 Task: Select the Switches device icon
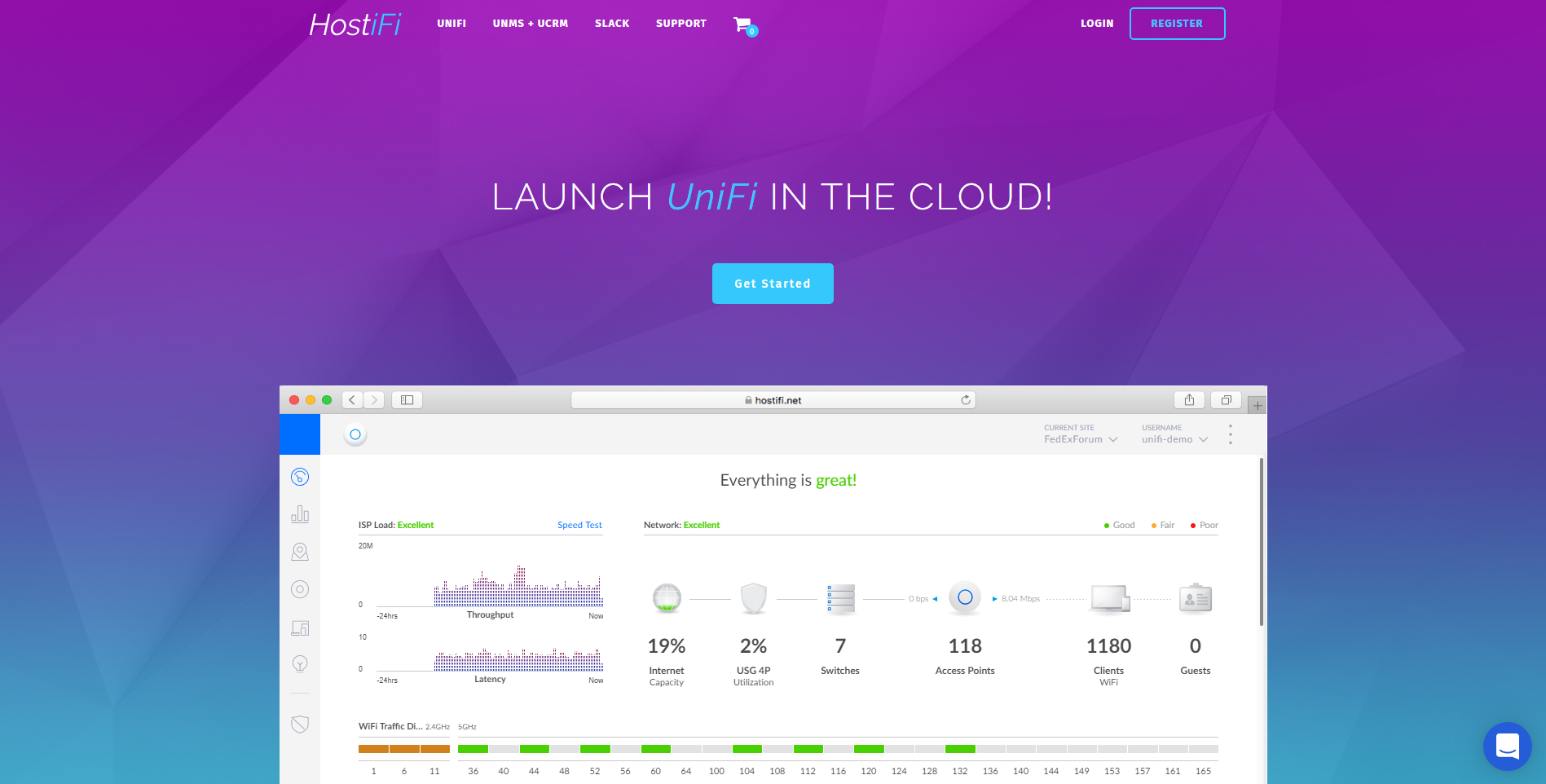(x=840, y=599)
